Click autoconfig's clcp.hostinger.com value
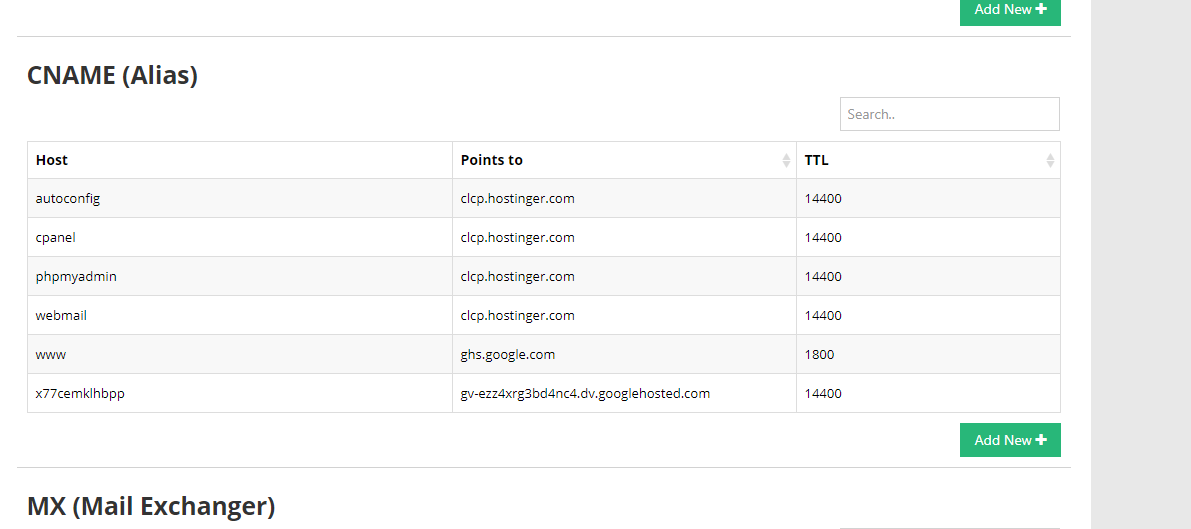 (x=517, y=198)
